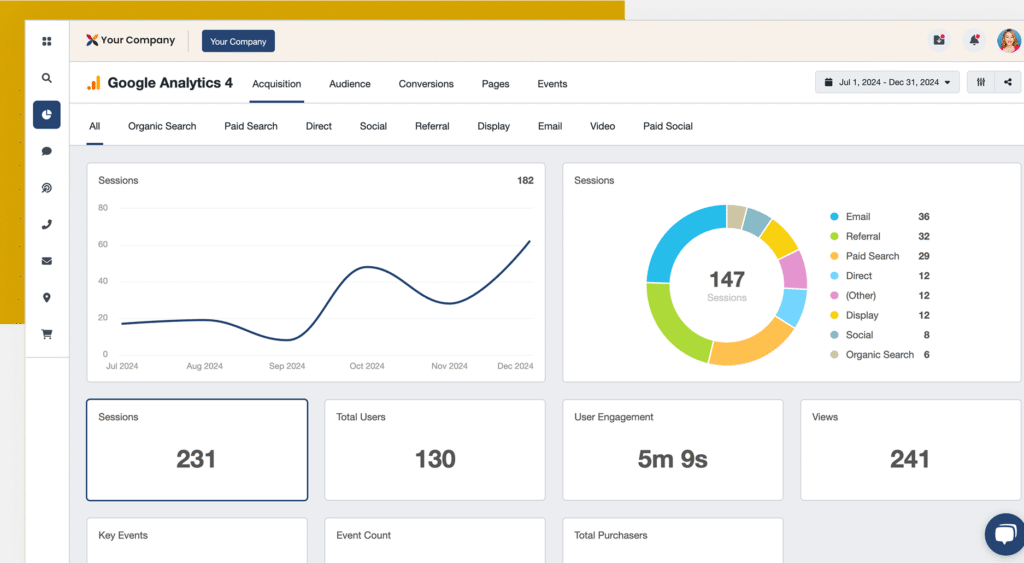
Task: Select the Total Users metric card
Action: (x=435, y=450)
